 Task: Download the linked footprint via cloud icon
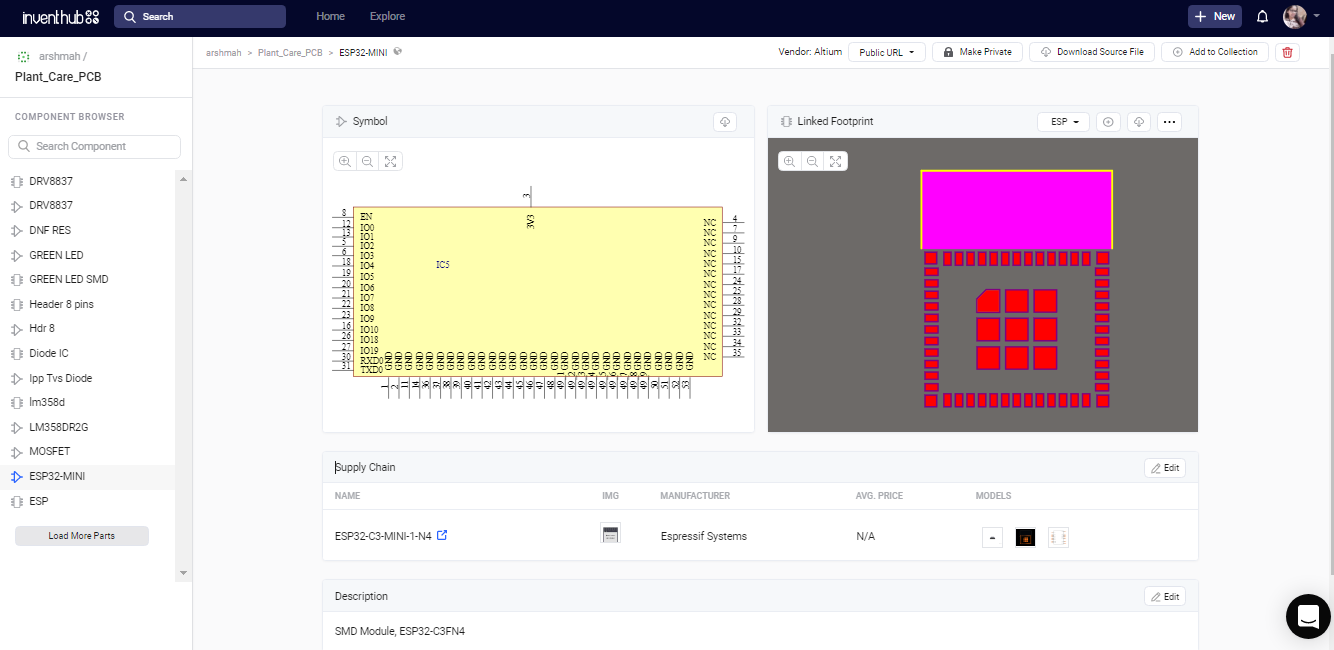[1138, 122]
